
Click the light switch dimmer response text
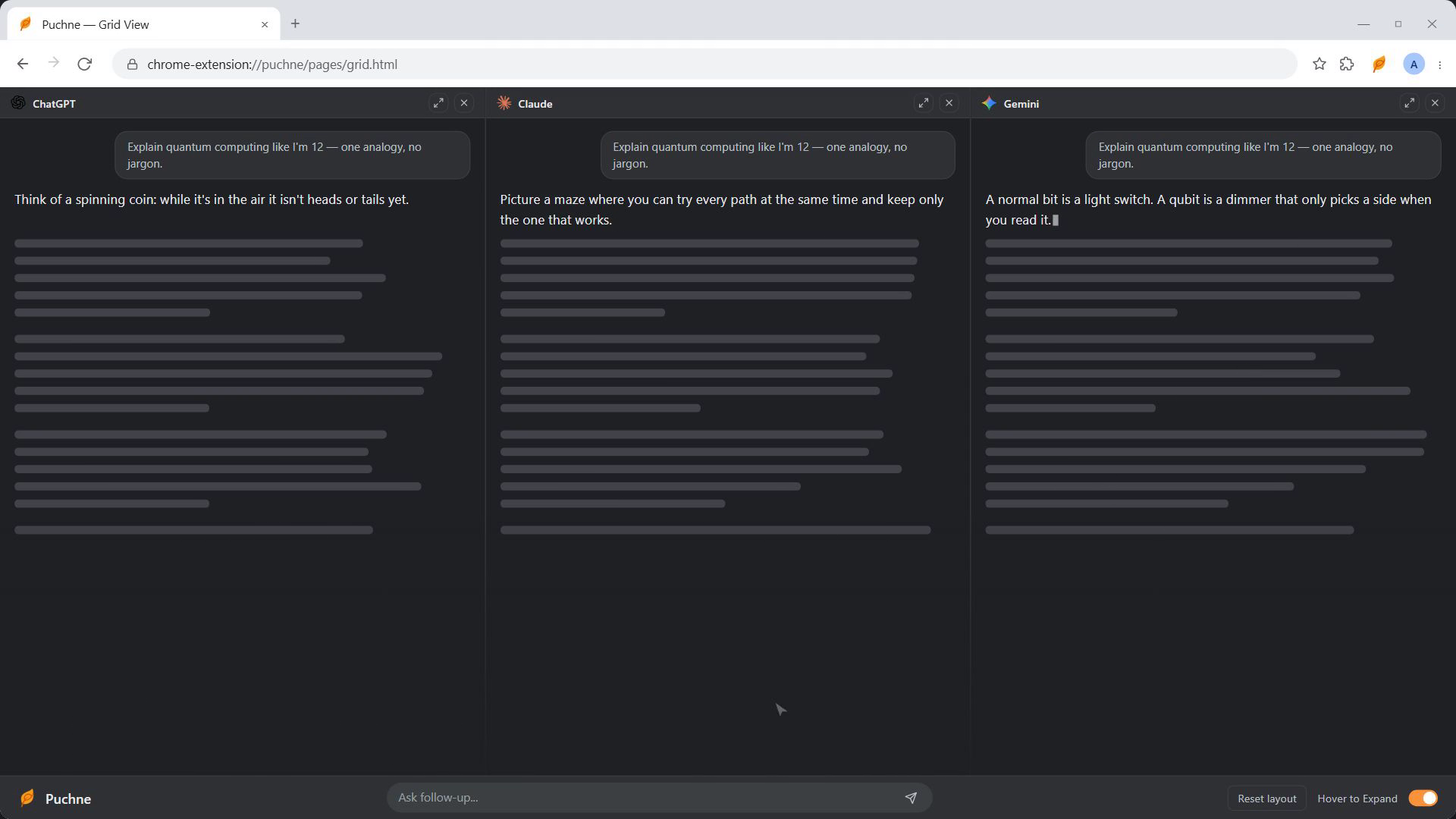pos(1208,209)
